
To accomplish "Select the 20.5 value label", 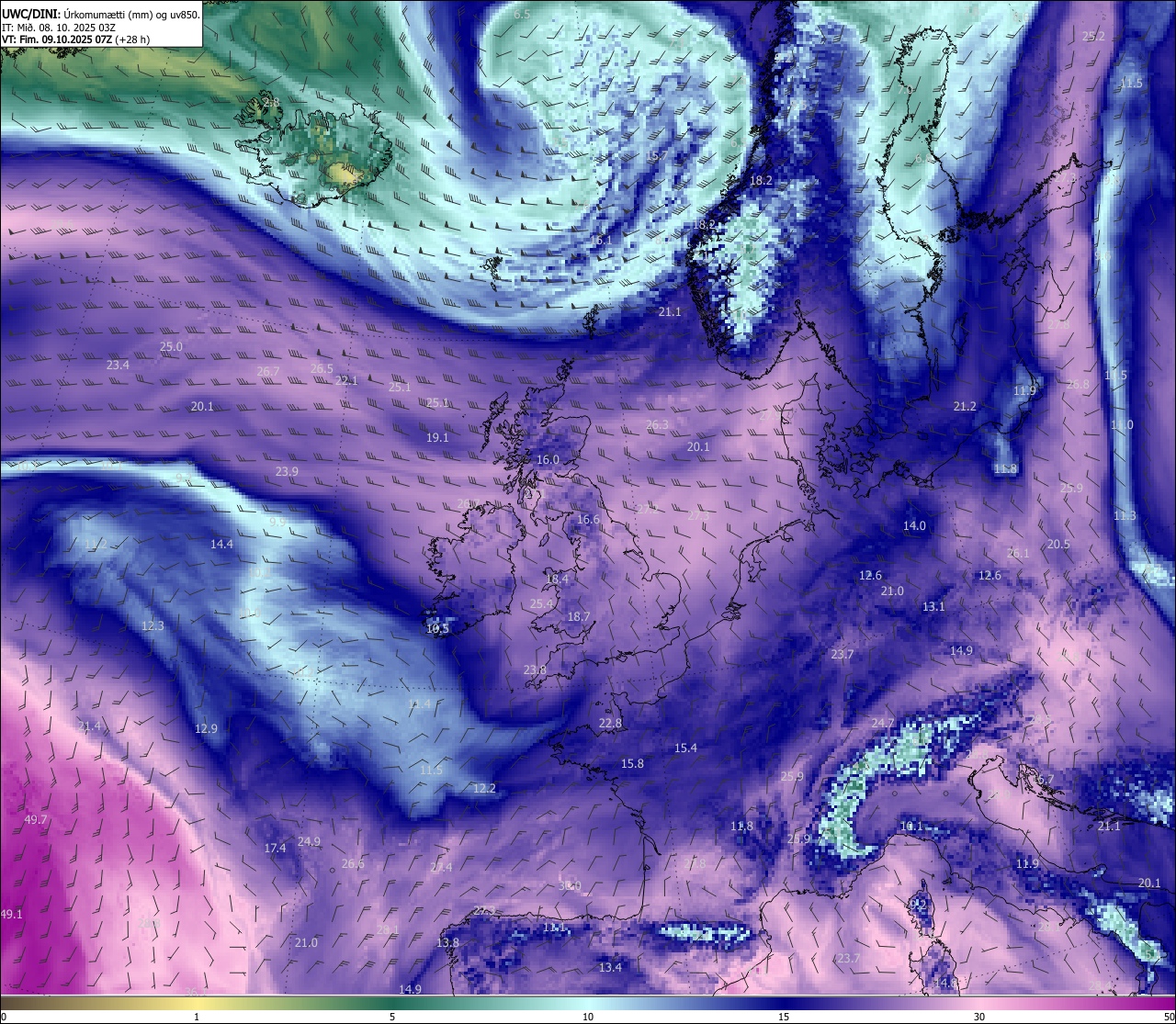I will [x=1058, y=545].
